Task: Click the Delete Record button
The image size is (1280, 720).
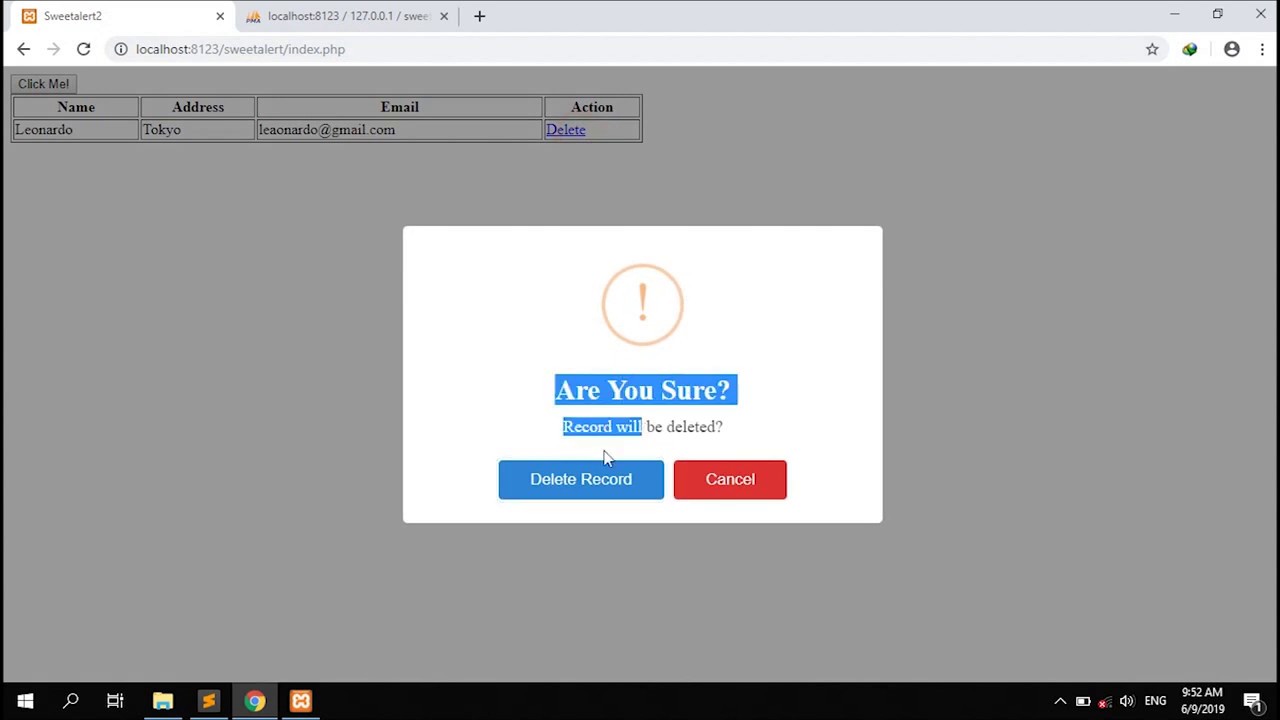Action: pos(581,479)
